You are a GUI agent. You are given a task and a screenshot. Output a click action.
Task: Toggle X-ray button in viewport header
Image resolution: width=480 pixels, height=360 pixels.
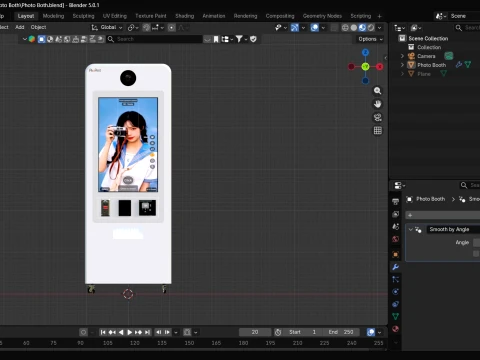pos(334,28)
